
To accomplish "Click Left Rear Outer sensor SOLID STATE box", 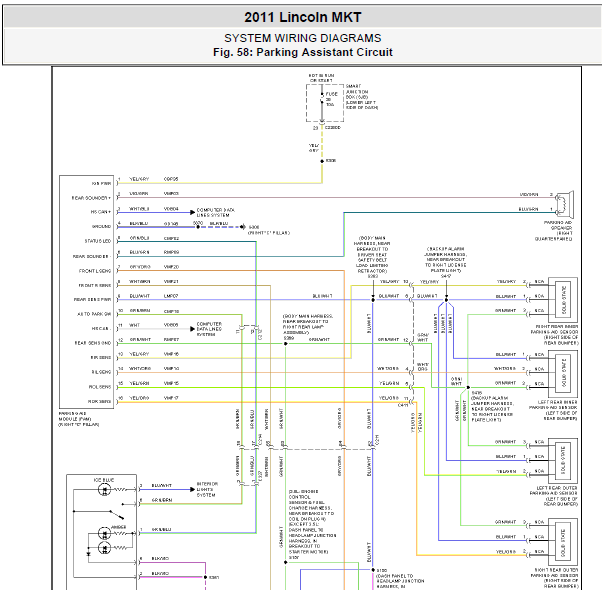I will (564, 460).
